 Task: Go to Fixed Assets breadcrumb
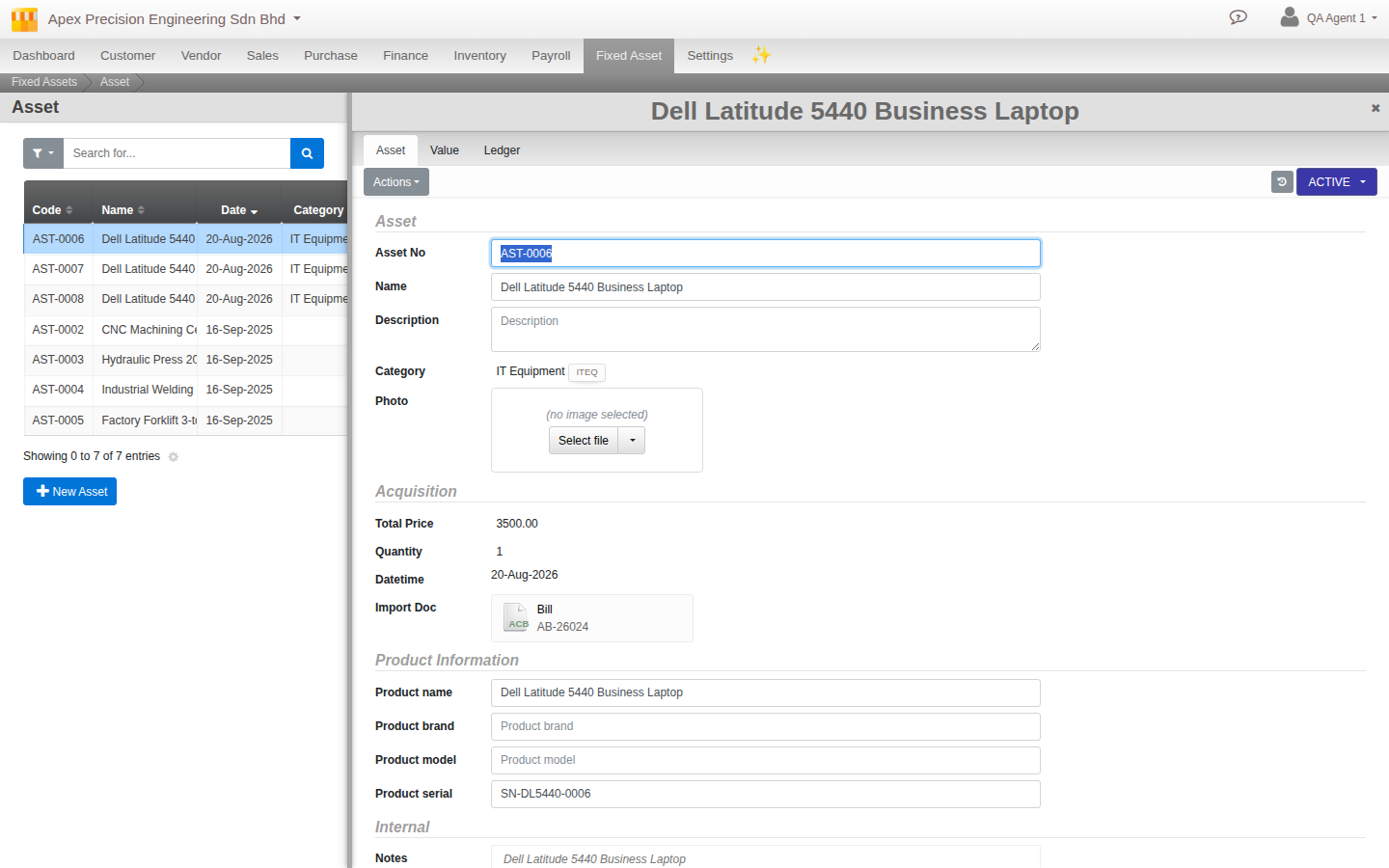click(44, 82)
